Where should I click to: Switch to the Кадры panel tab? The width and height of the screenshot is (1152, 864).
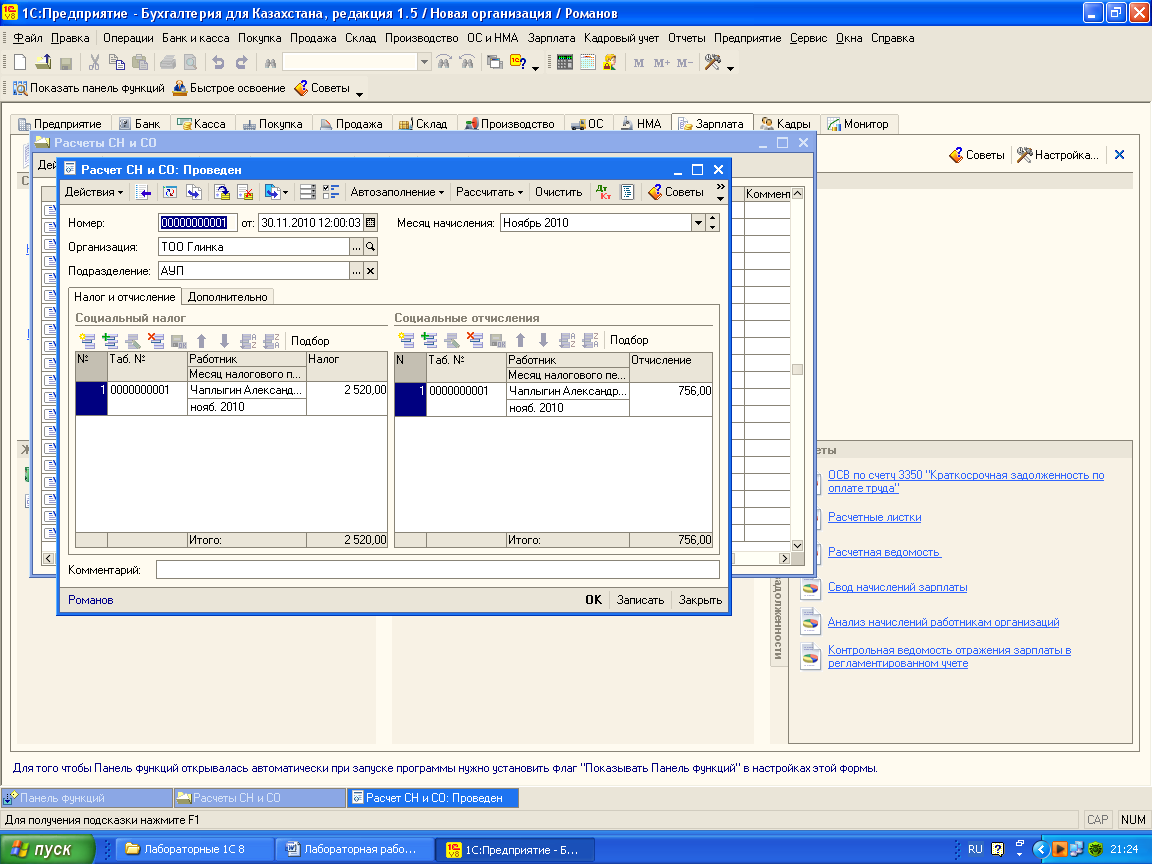click(x=785, y=124)
